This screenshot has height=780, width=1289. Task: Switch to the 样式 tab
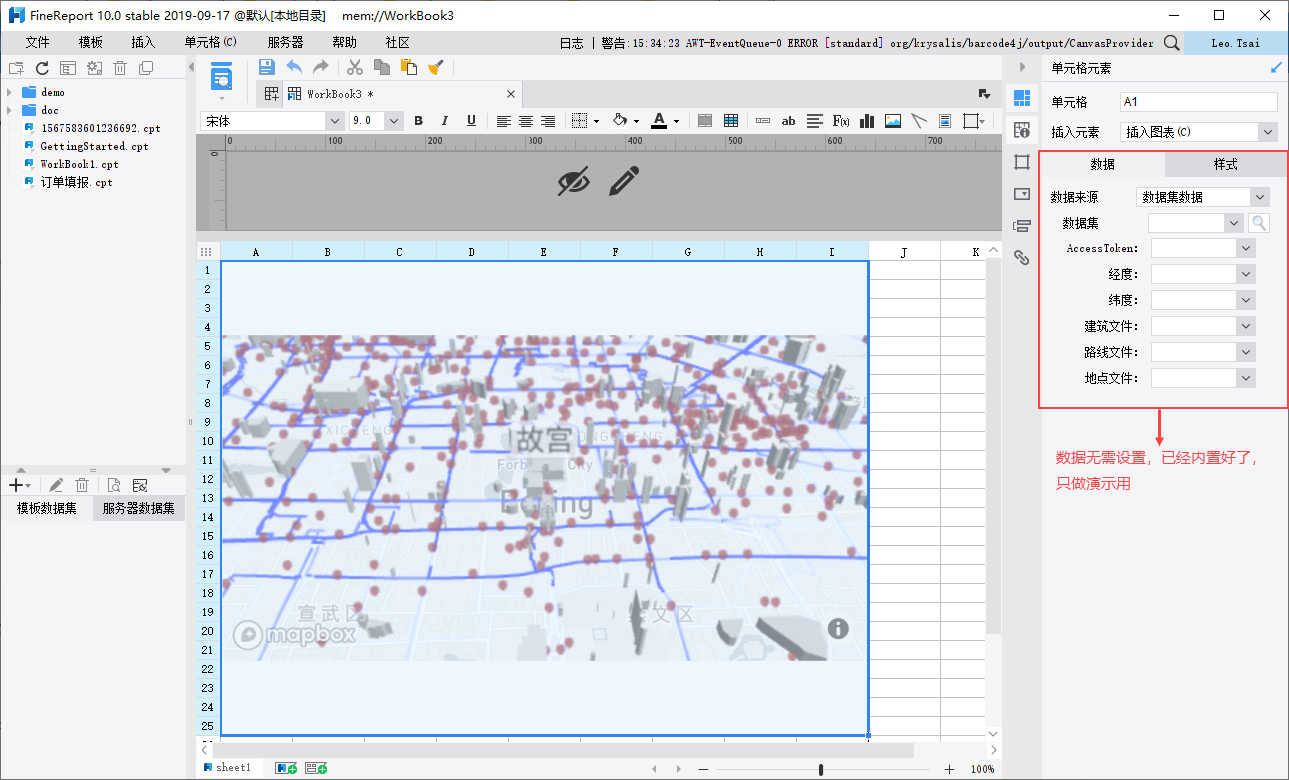[x=1225, y=164]
